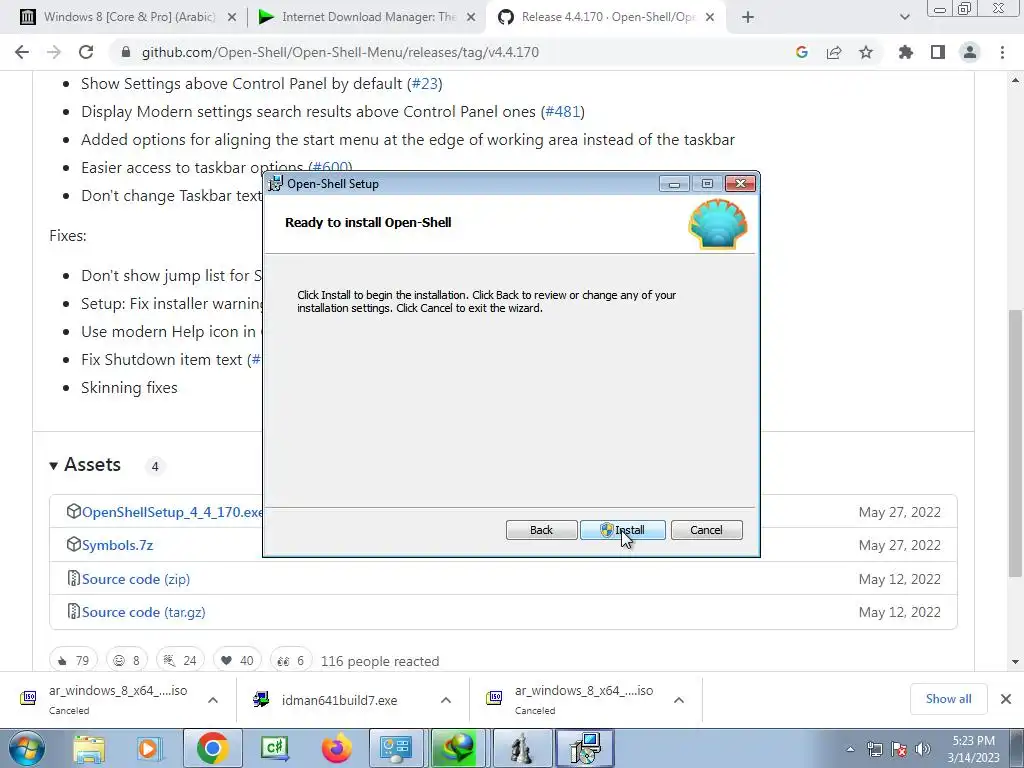Open volume control in system tray
The height and width of the screenshot is (768, 1024).
923,749
